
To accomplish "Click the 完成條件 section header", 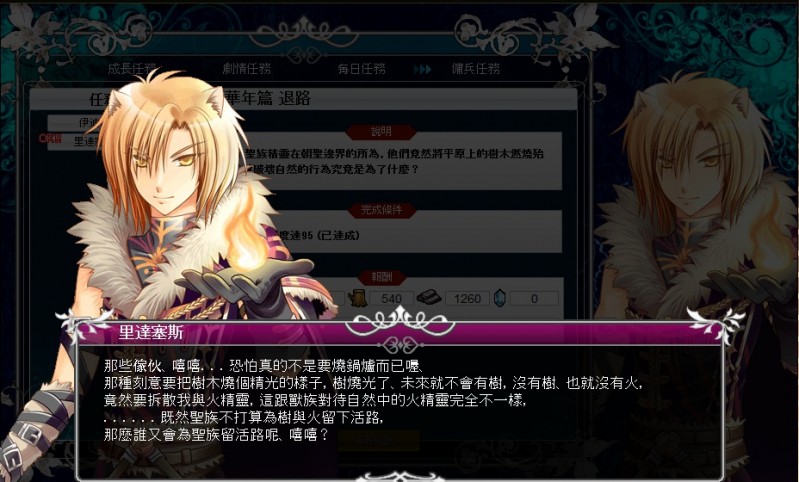I will (x=381, y=210).
